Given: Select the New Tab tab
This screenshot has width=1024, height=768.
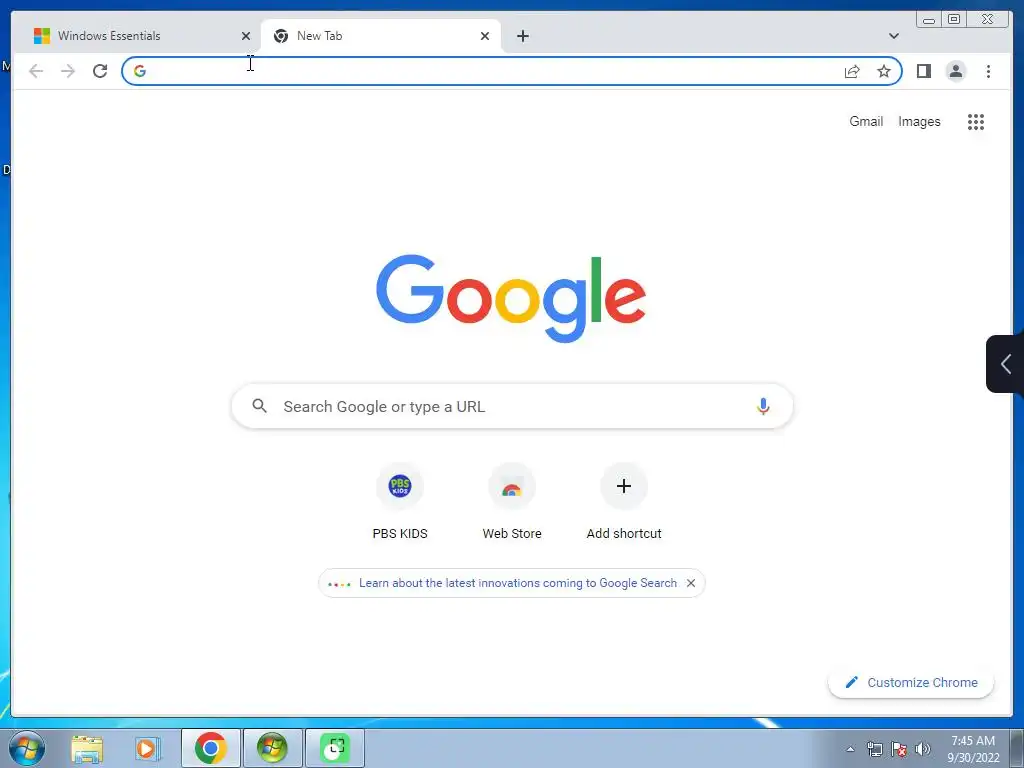Looking at the screenshot, I should pos(381,36).
